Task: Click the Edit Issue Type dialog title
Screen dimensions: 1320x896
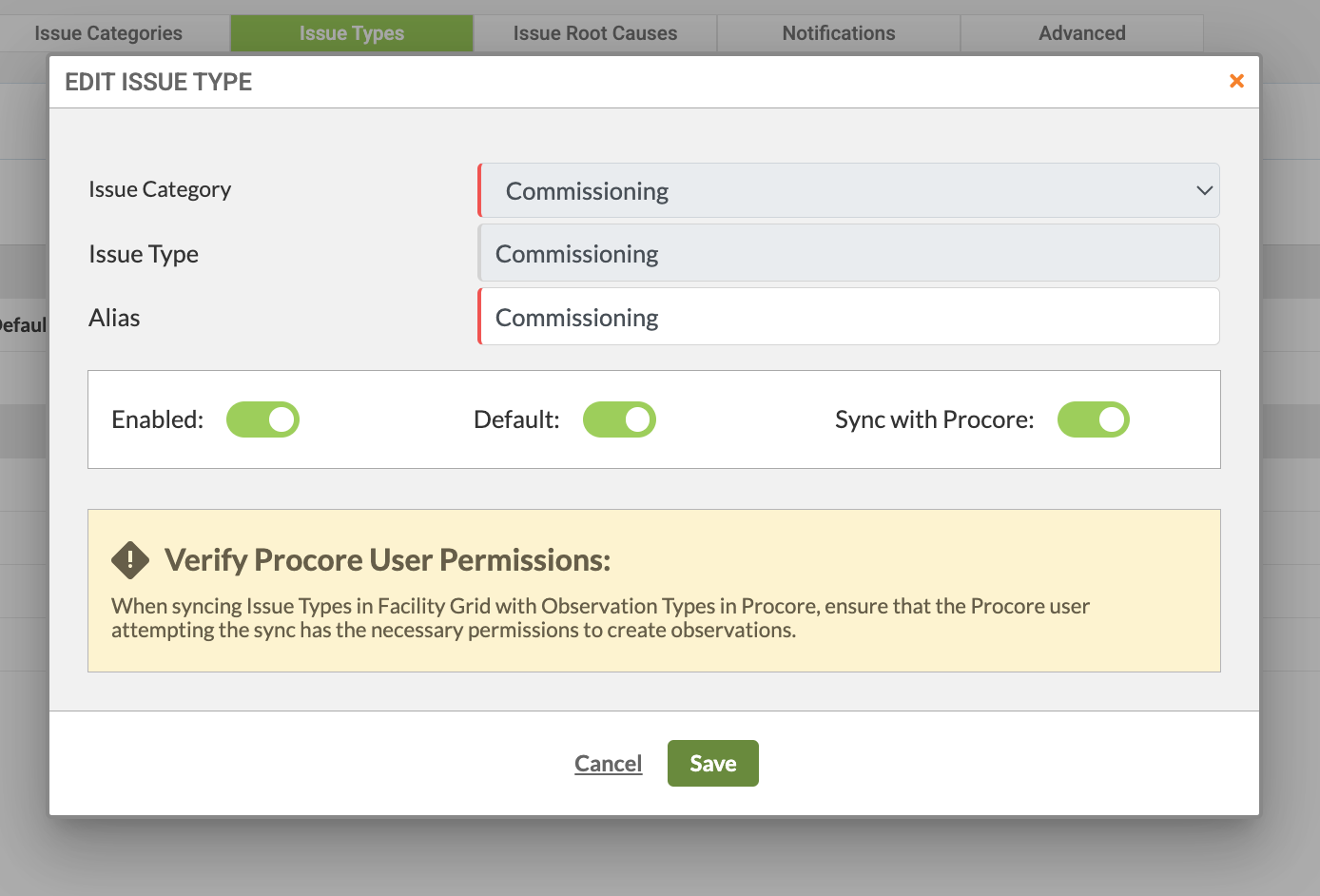Action: click(x=158, y=82)
